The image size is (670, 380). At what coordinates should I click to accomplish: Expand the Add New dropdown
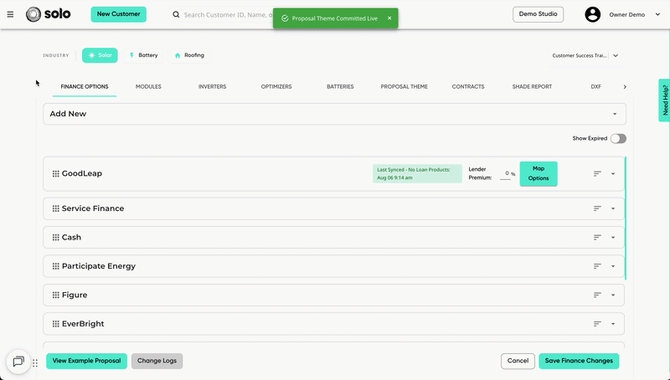click(x=335, y=114)
